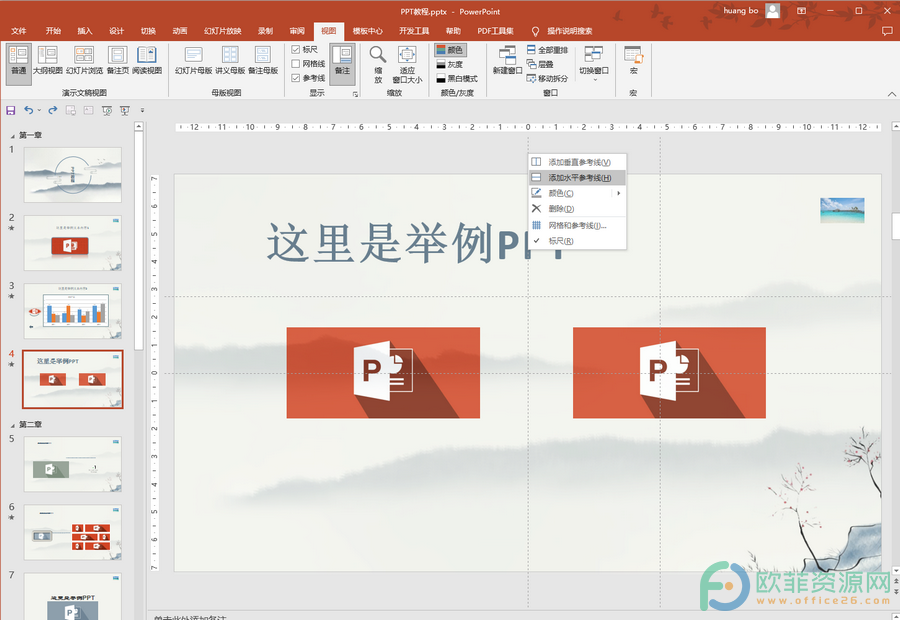Open 讲义母版 handout master
Image resolution: width=900 pixels, height=620 pixels.
[230, 61]
